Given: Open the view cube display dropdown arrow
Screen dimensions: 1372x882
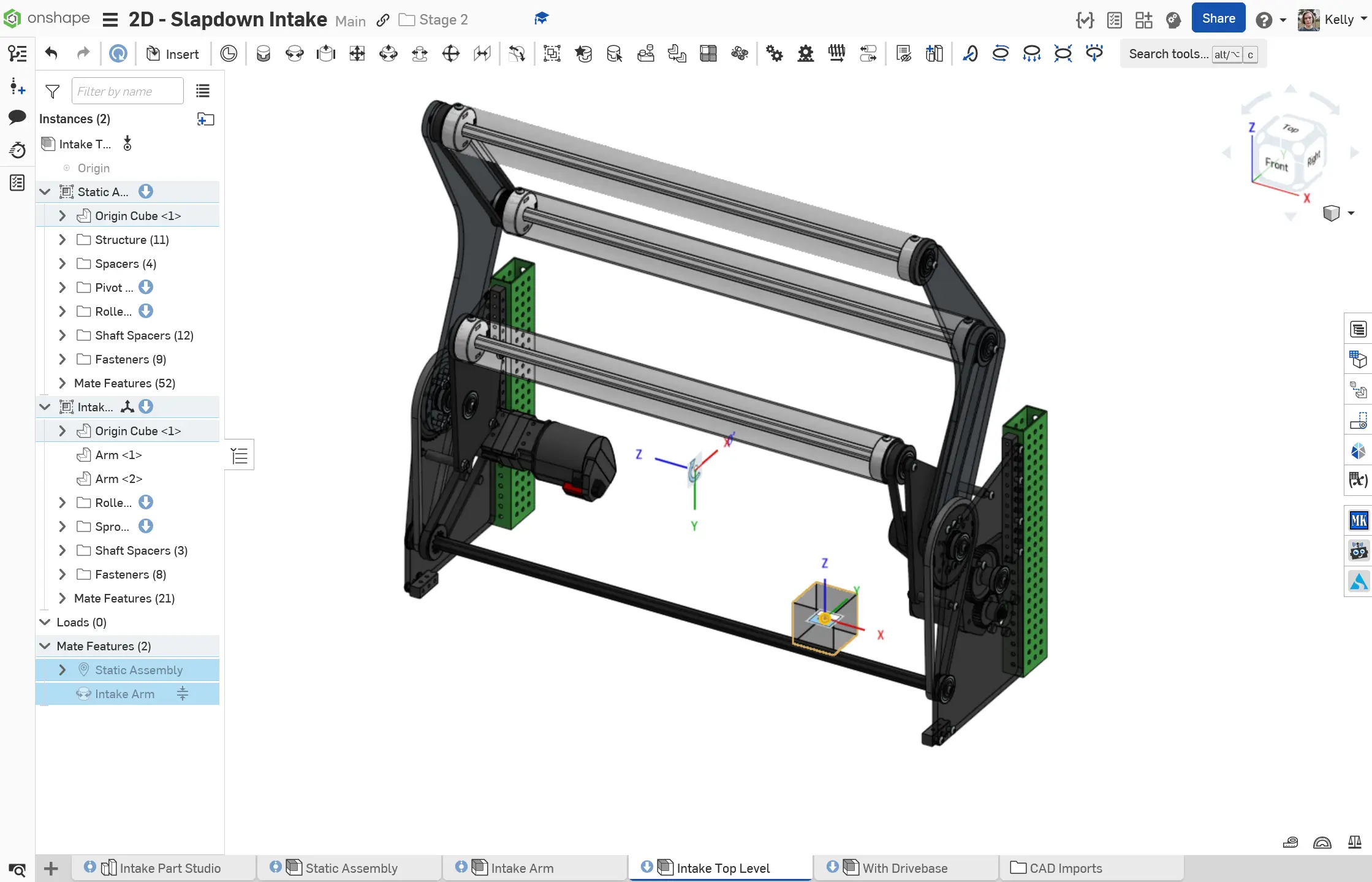Looking at the screenshot, I should point(1351,213).
